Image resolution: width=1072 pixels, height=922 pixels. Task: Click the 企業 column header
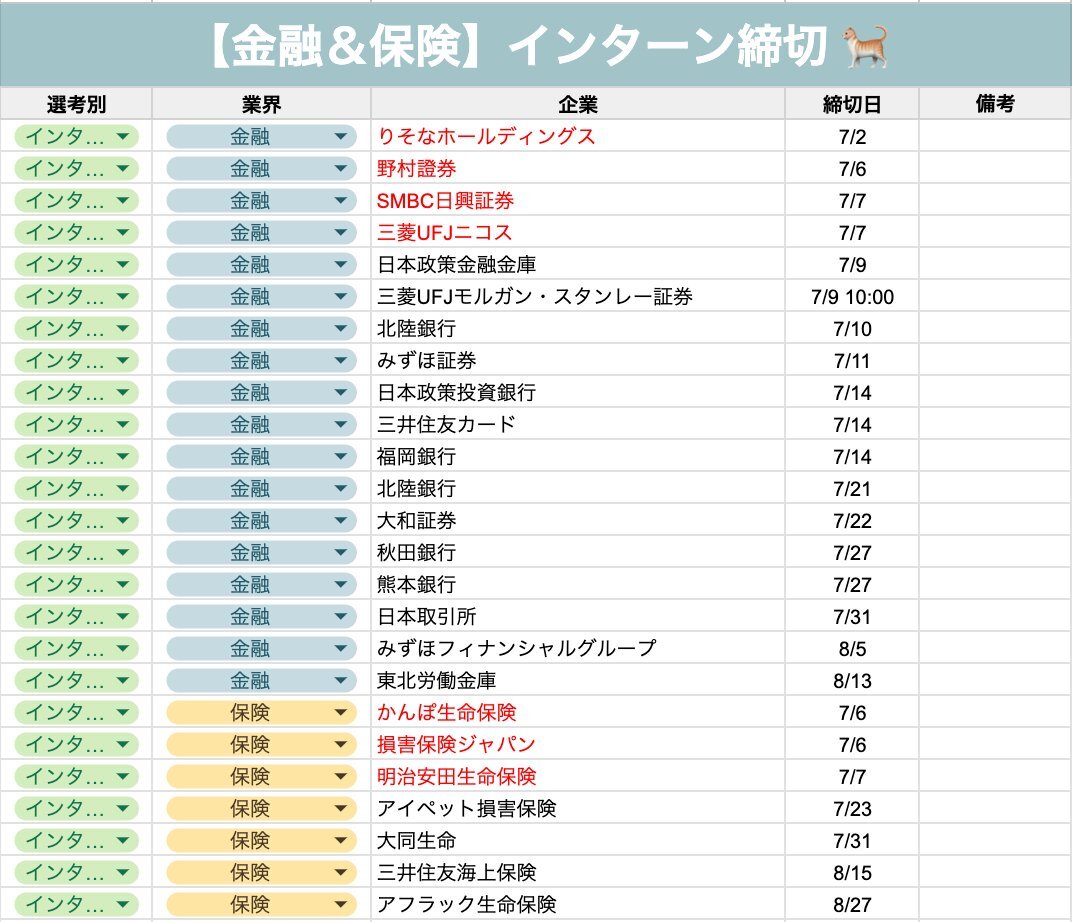578,104
